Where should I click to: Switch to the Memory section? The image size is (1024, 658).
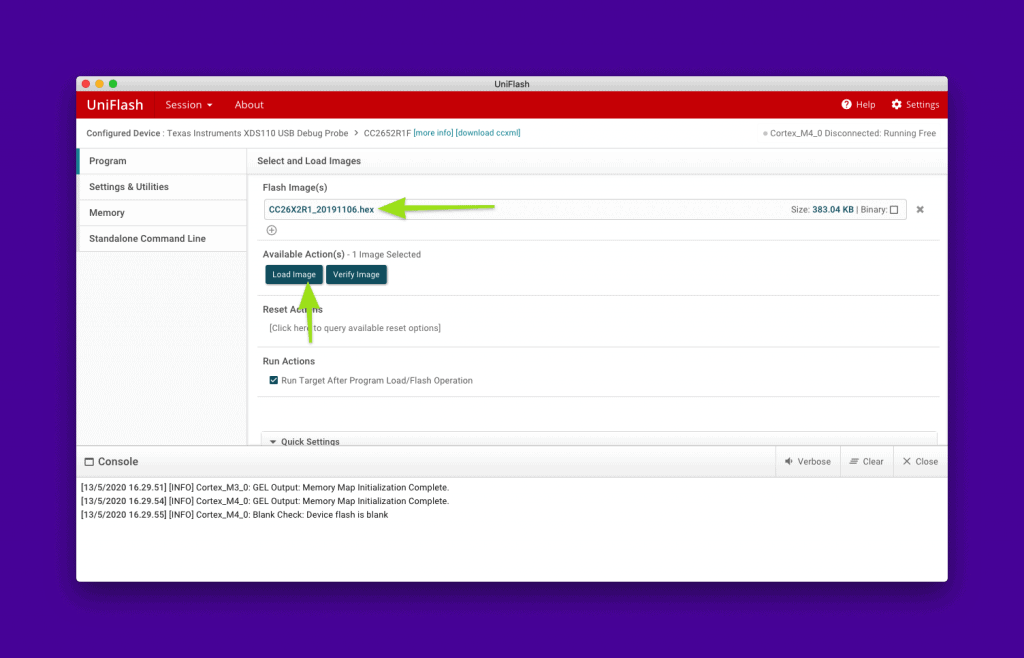[x=162, y=213]
